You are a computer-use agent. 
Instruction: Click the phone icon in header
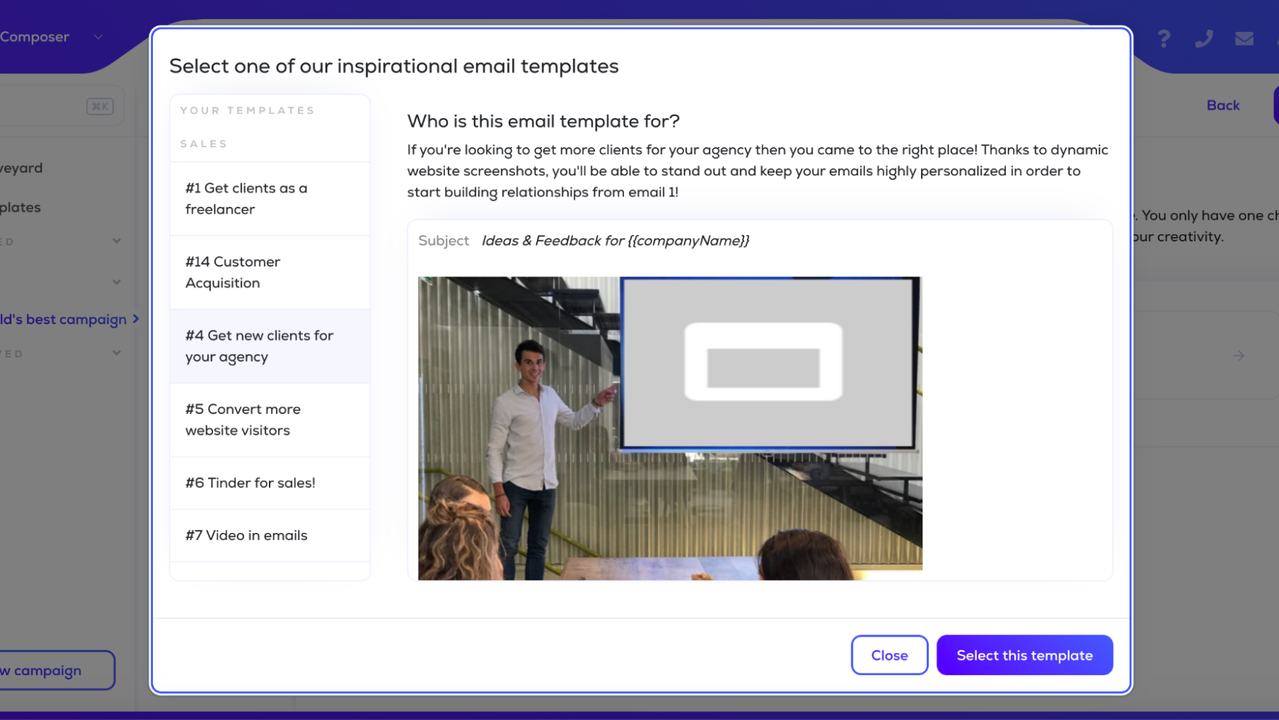click(1203, 39)
